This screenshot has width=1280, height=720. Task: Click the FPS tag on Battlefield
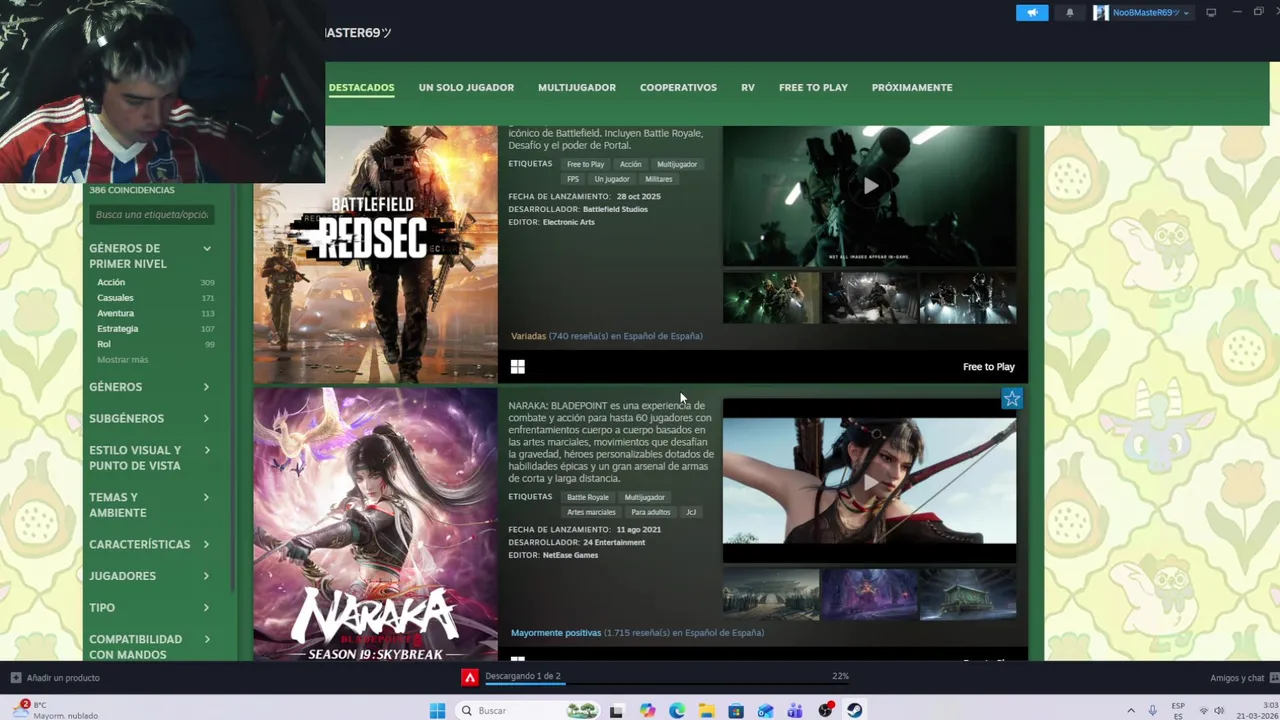(573, 179)
